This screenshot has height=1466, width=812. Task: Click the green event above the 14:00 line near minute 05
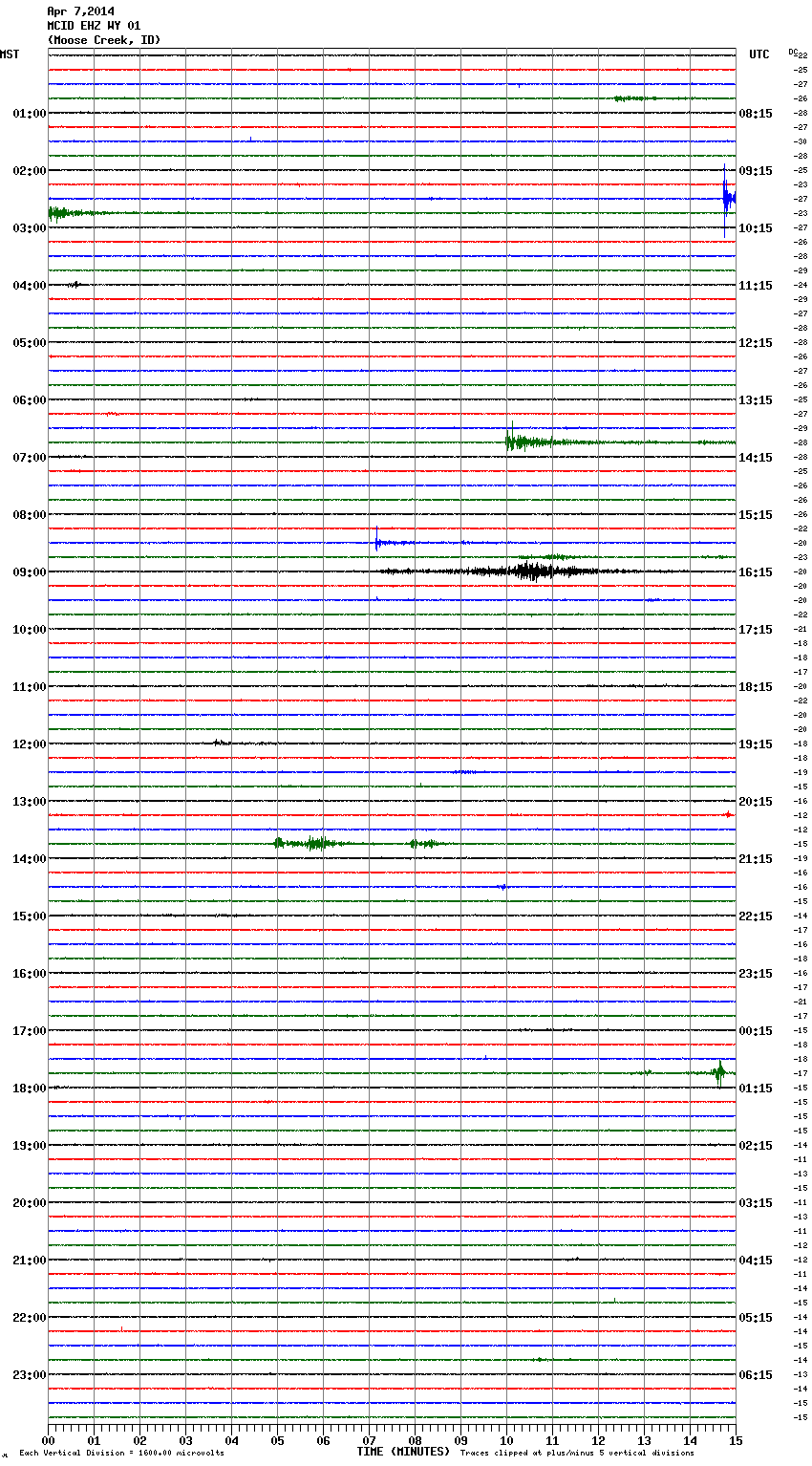click(x=313, y=843)
